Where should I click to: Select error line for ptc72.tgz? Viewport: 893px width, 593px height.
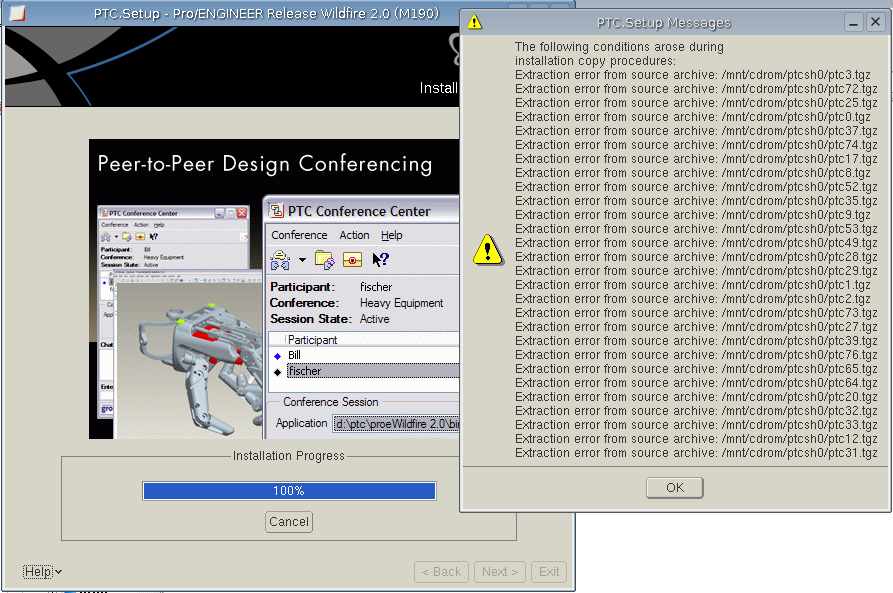click(x=696, y=89)
